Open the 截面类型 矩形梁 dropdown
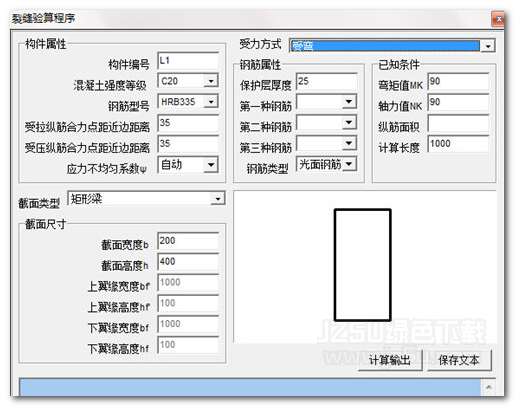The image size is (515, 407). (218, 199)
